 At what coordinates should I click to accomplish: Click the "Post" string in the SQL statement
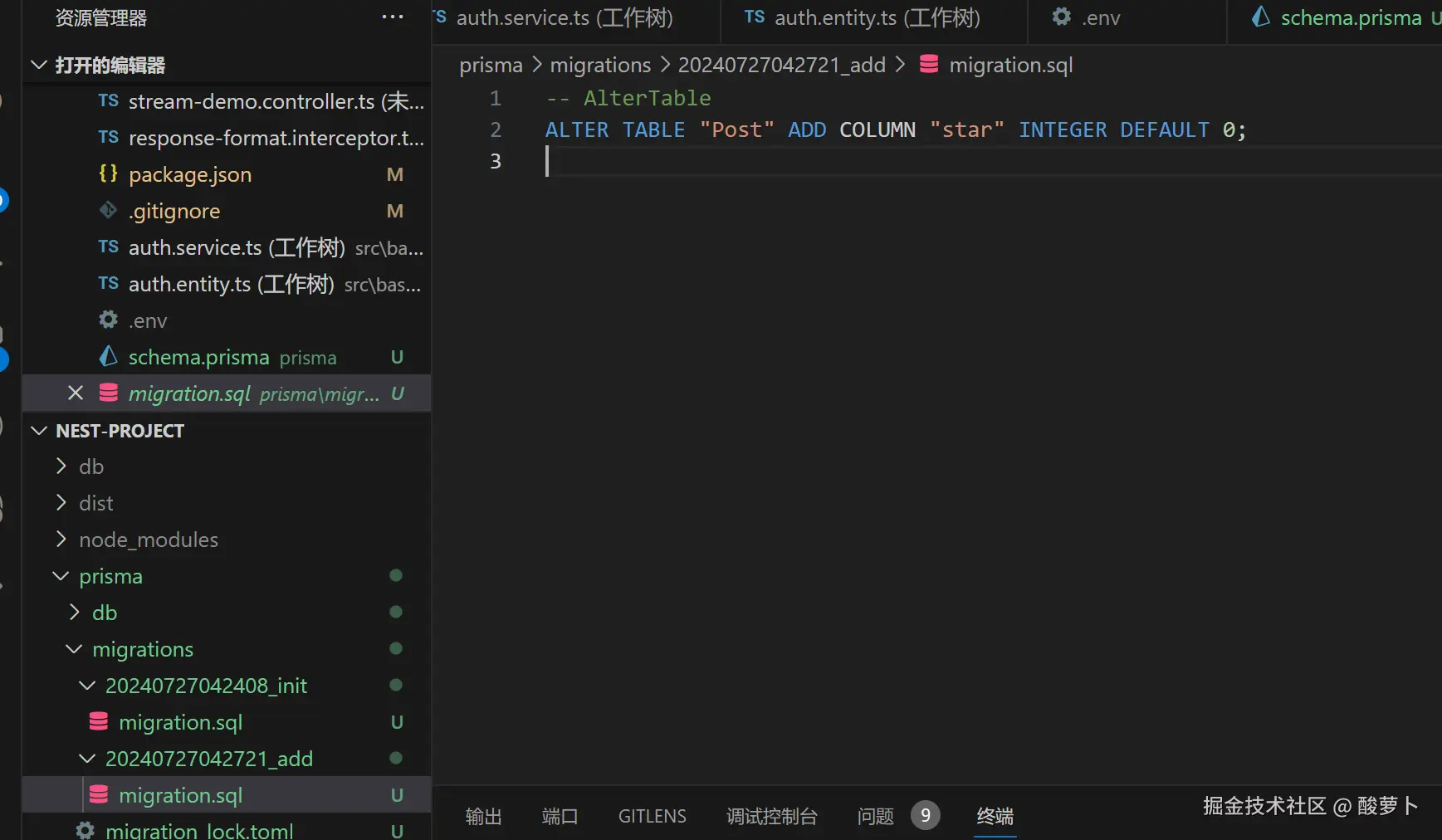coord(737,129)
